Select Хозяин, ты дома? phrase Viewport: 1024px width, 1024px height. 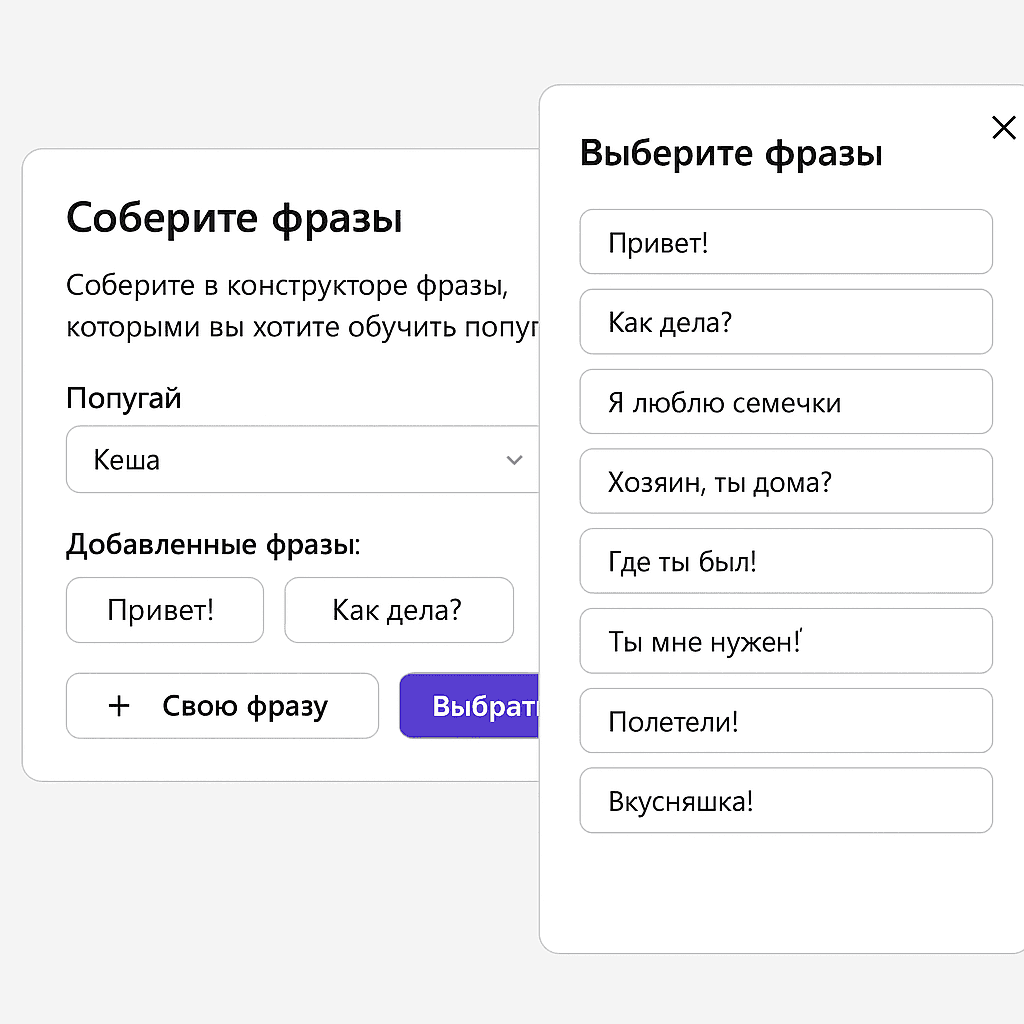(x=786, y=481)
